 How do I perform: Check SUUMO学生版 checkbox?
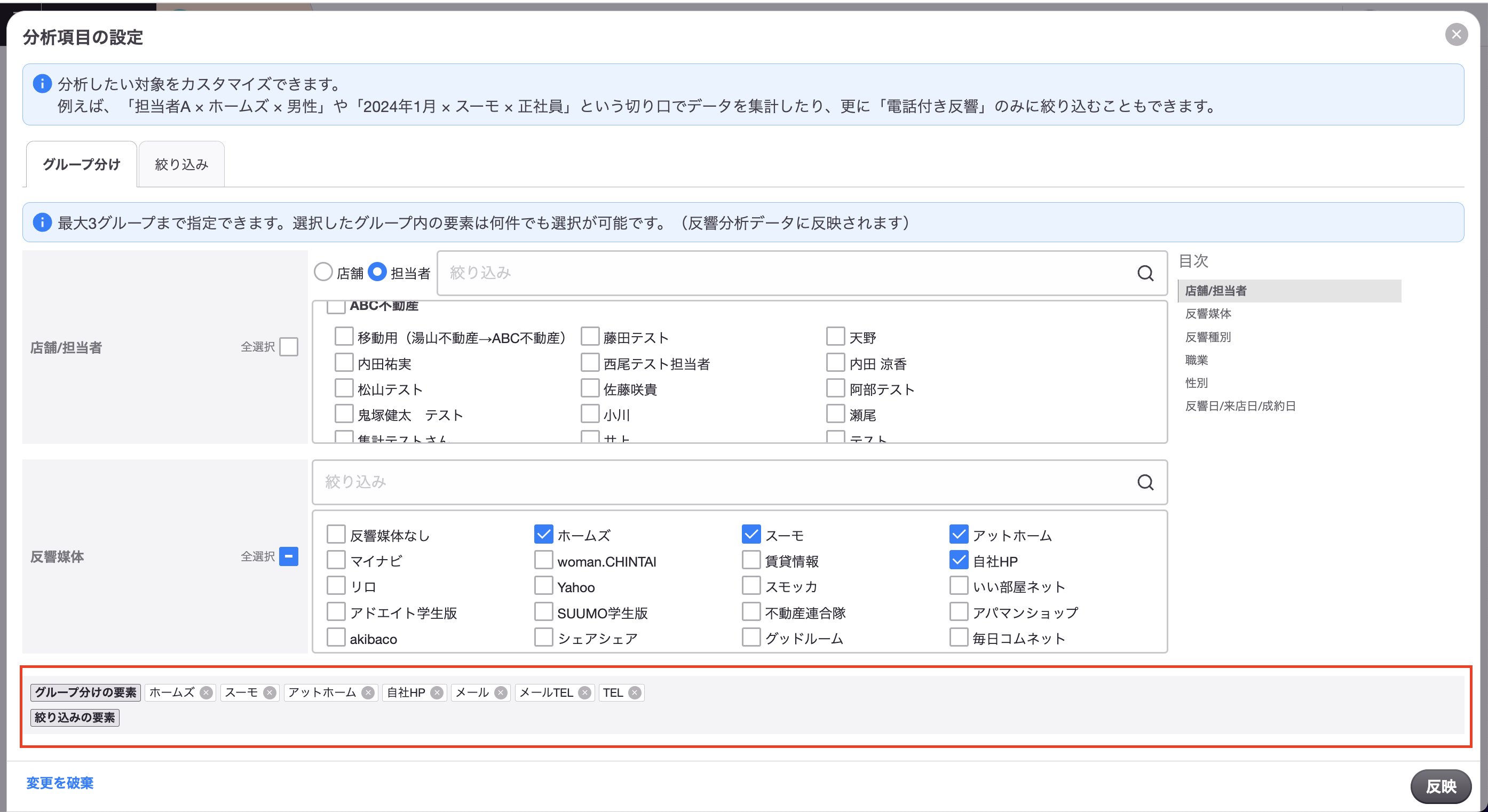pyautogui.click(x=543, y=612)
